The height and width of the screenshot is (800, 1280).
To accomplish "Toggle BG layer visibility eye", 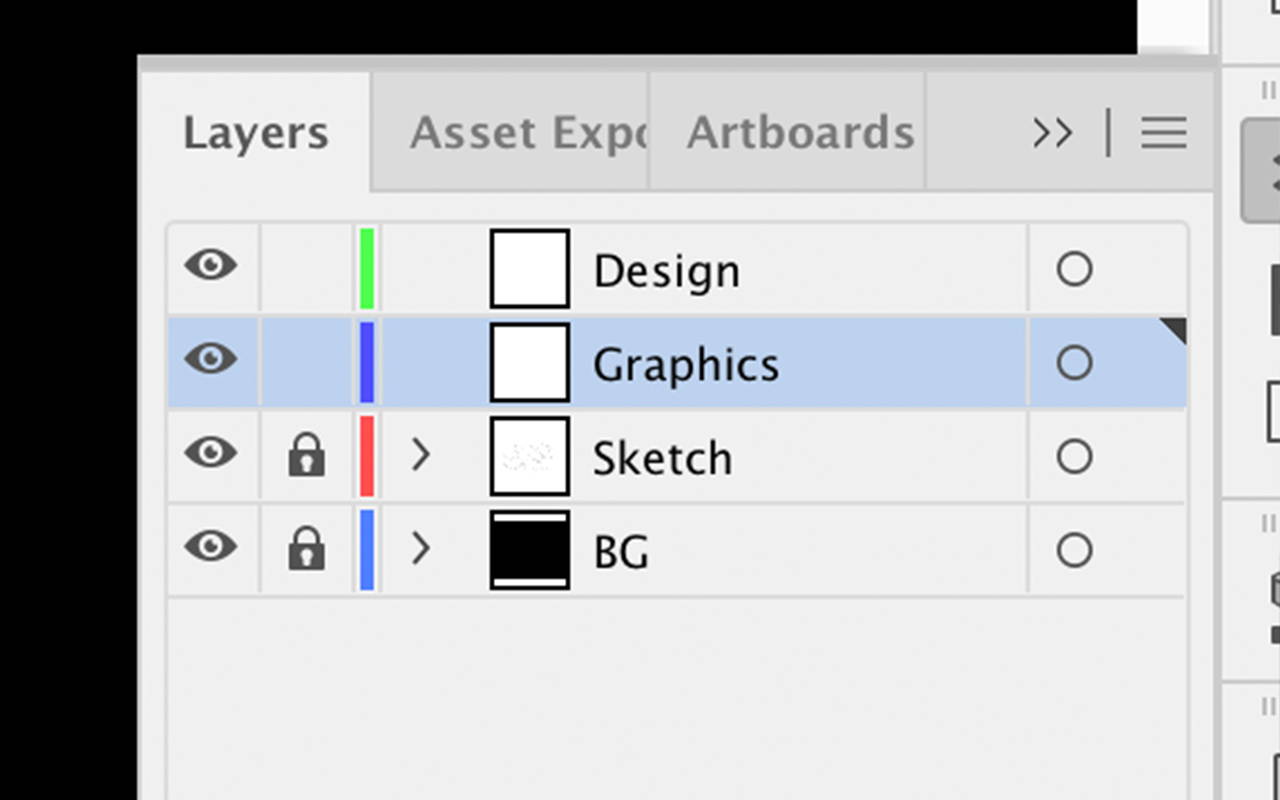I will (211, 547).
